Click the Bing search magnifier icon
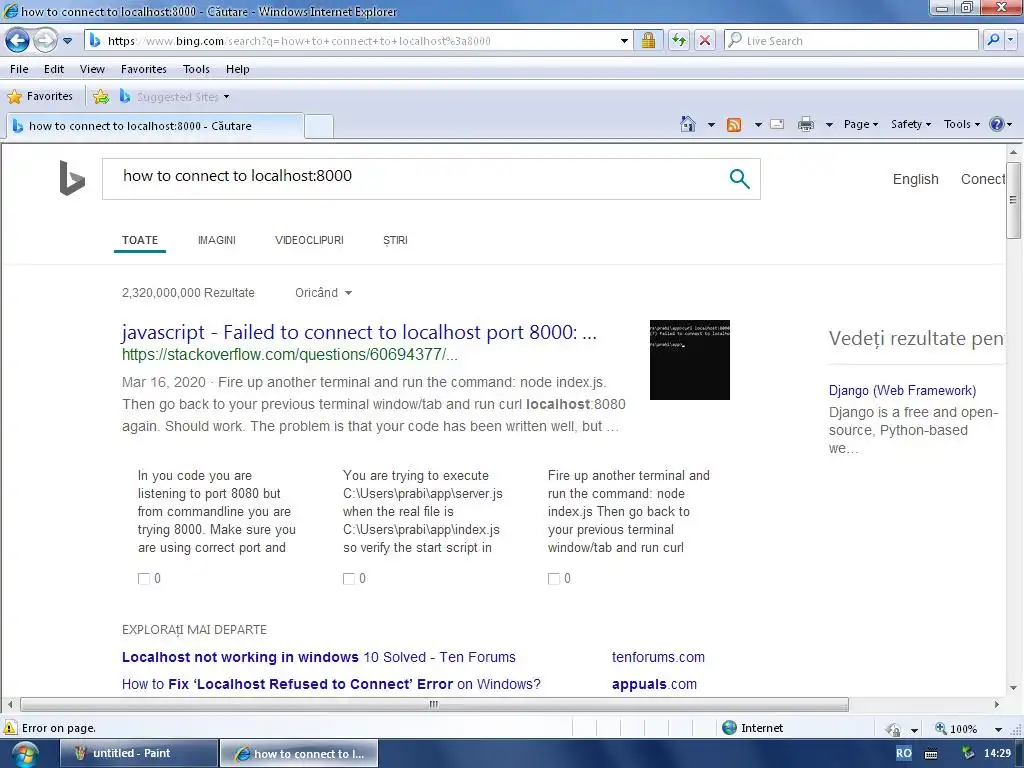1024x768 pixels. [739, 178]
